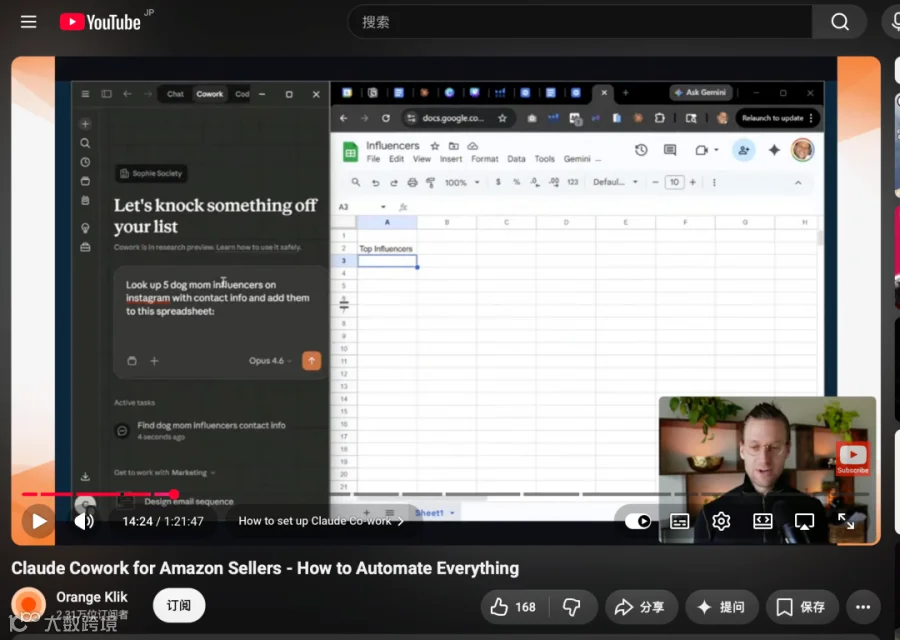
Task: Cast the video using the AirPlay icon
Action: (804, 521)
